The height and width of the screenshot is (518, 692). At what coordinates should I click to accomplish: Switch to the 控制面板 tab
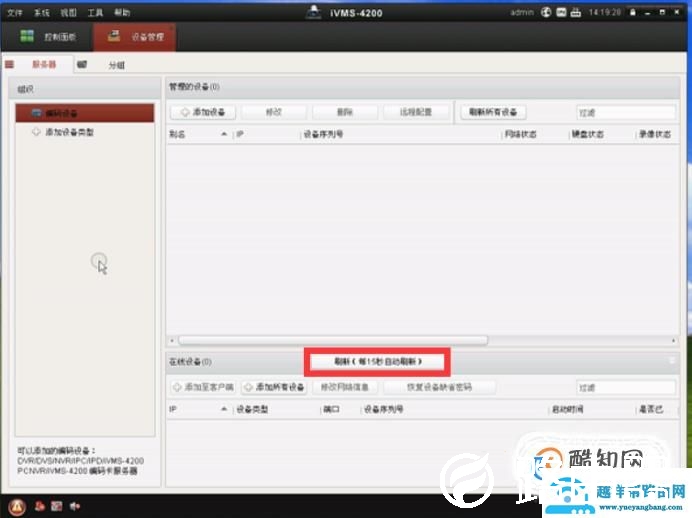(48, 37)
